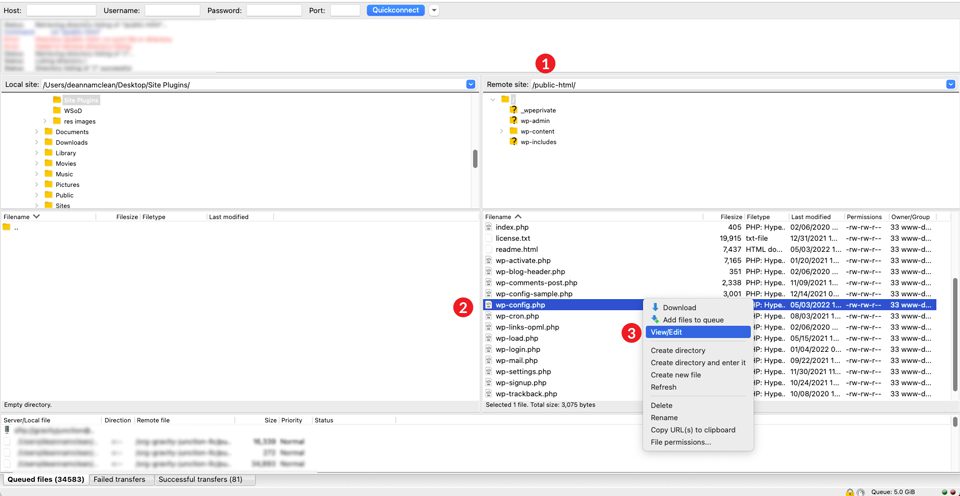Click the wp-login.php file icon
Viewport: 960px width, 496px height.
[489, 349]
